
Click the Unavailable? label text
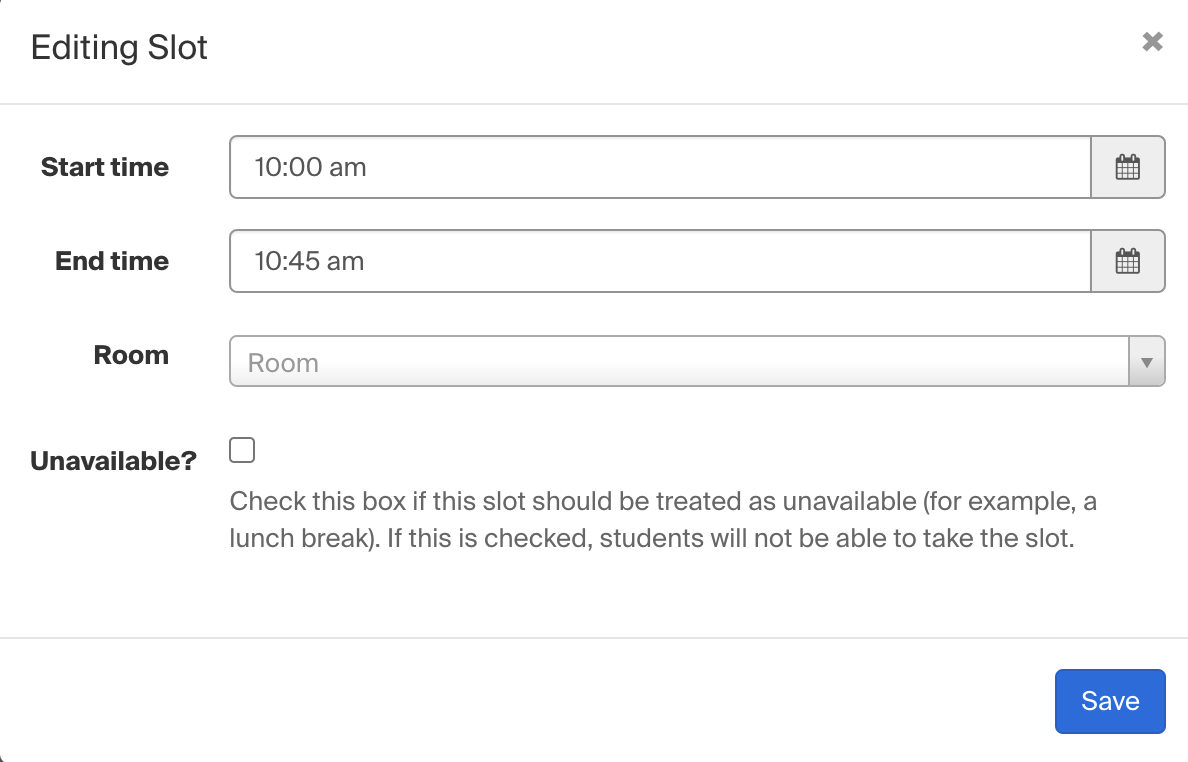pyautogui.click(x=114, y=461)
